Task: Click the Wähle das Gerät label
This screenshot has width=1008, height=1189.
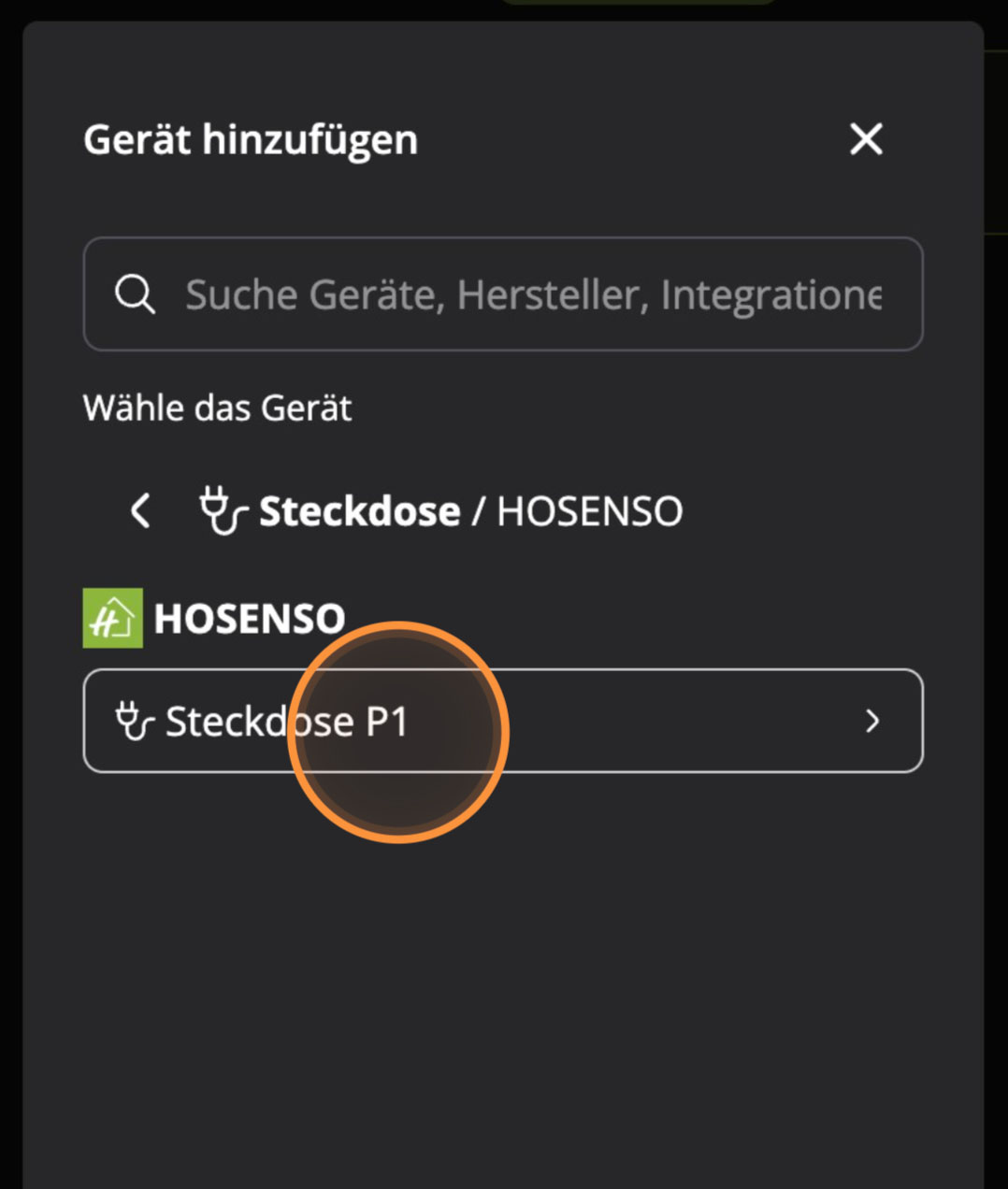Action: coord(218,408)
